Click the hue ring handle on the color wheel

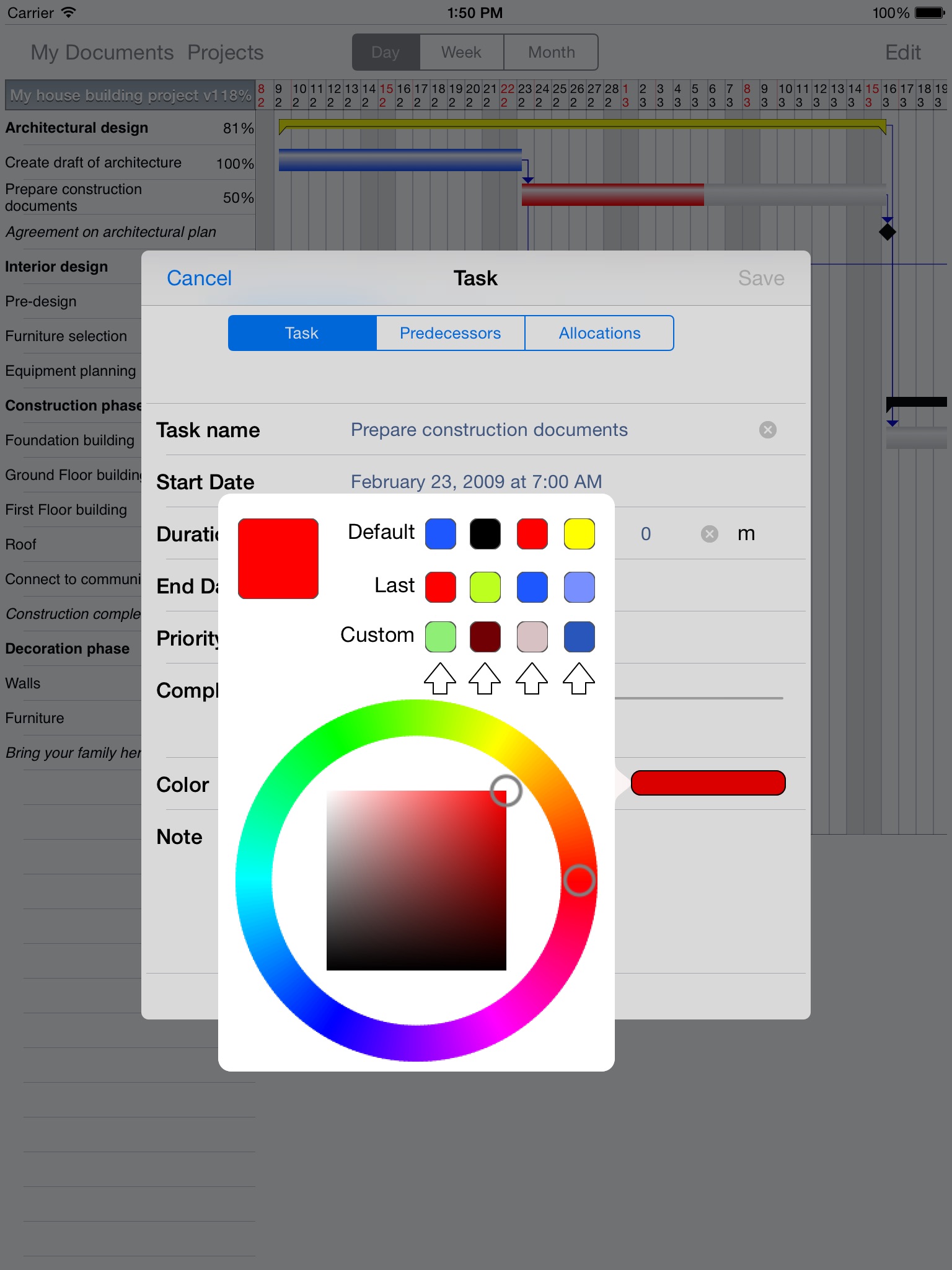[x=580, y=881]
